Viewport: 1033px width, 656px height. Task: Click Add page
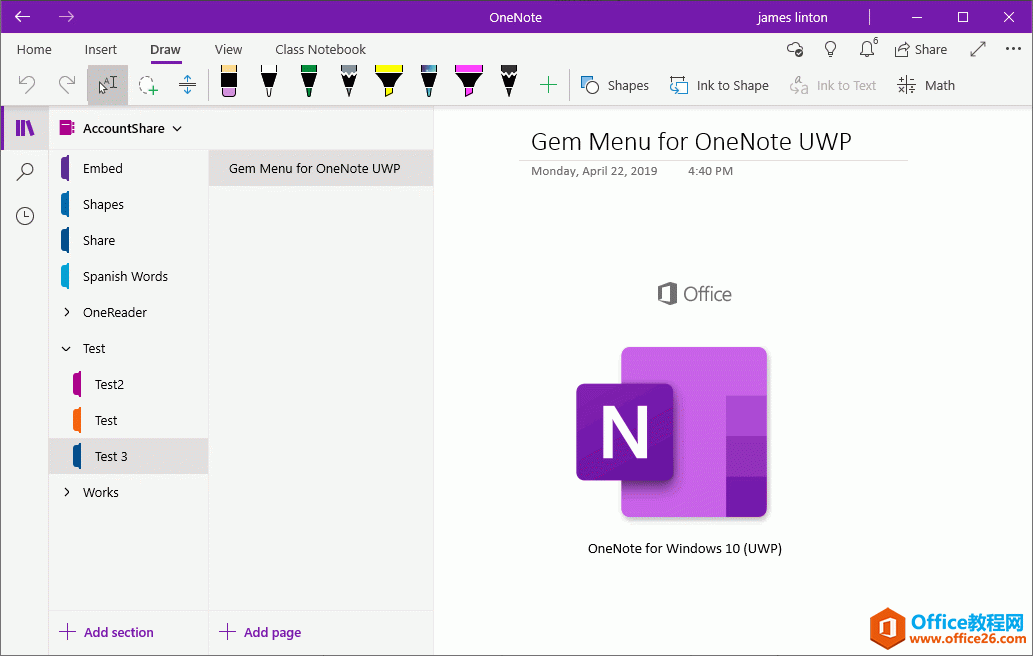point(259,632)
